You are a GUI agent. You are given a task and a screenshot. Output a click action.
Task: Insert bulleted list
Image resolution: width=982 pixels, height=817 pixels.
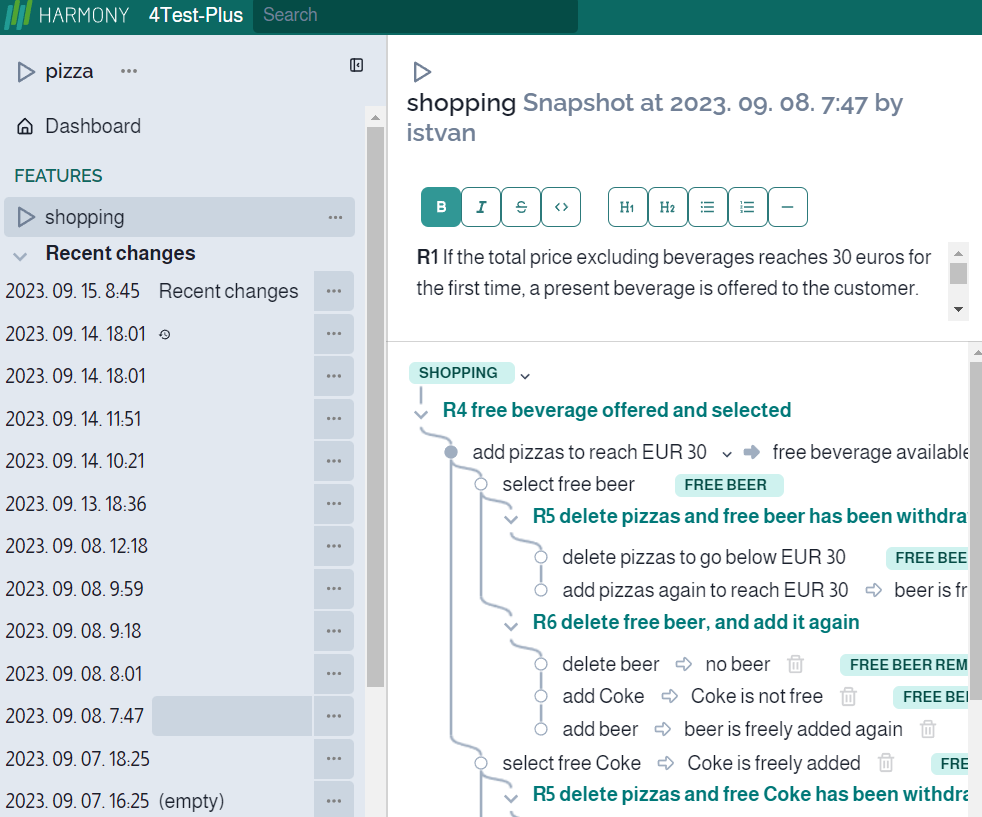[x=708, y=207]
